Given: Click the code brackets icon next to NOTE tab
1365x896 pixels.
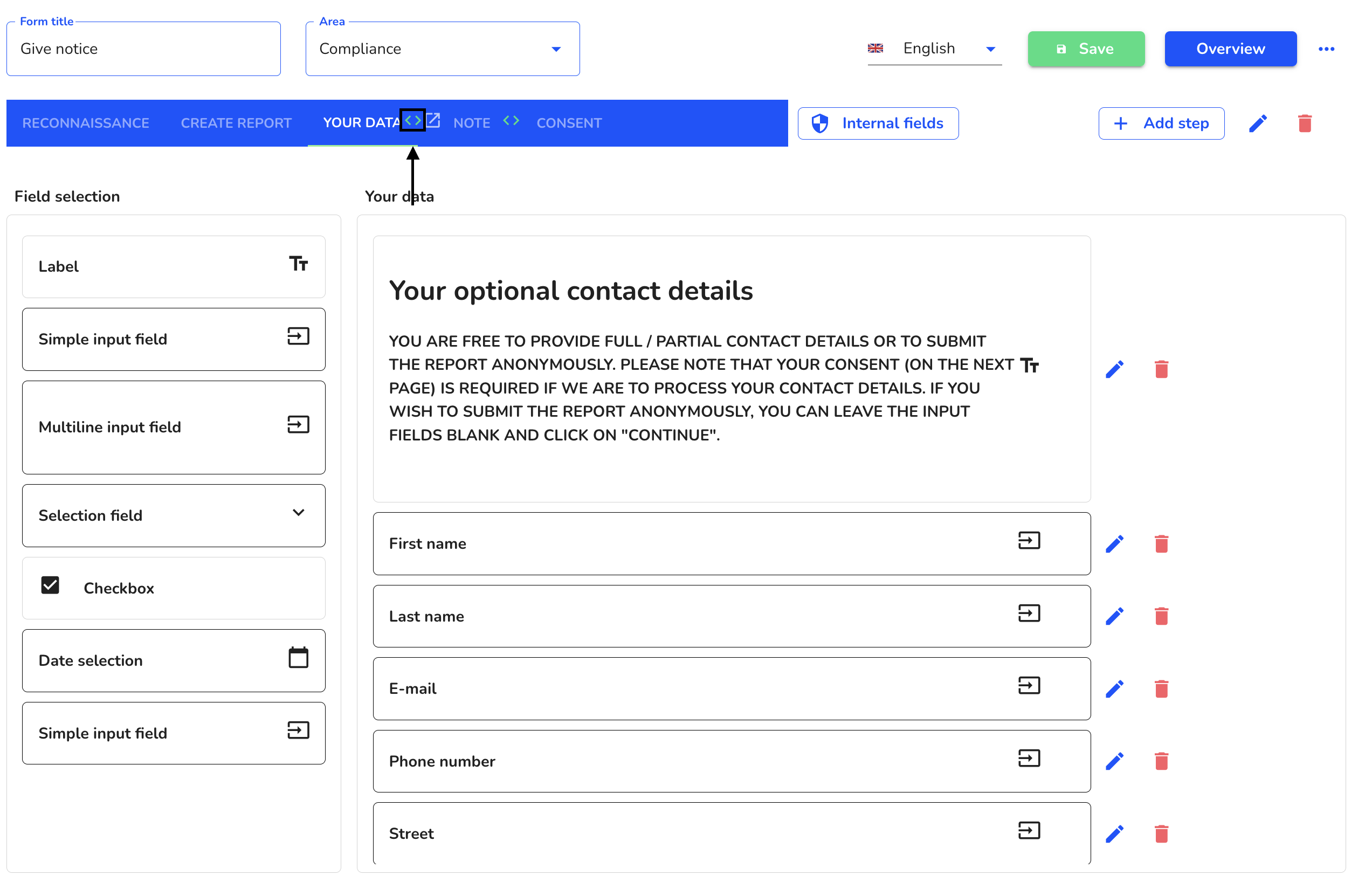Looking at the screenshot, I should click(x=511, y=120).
